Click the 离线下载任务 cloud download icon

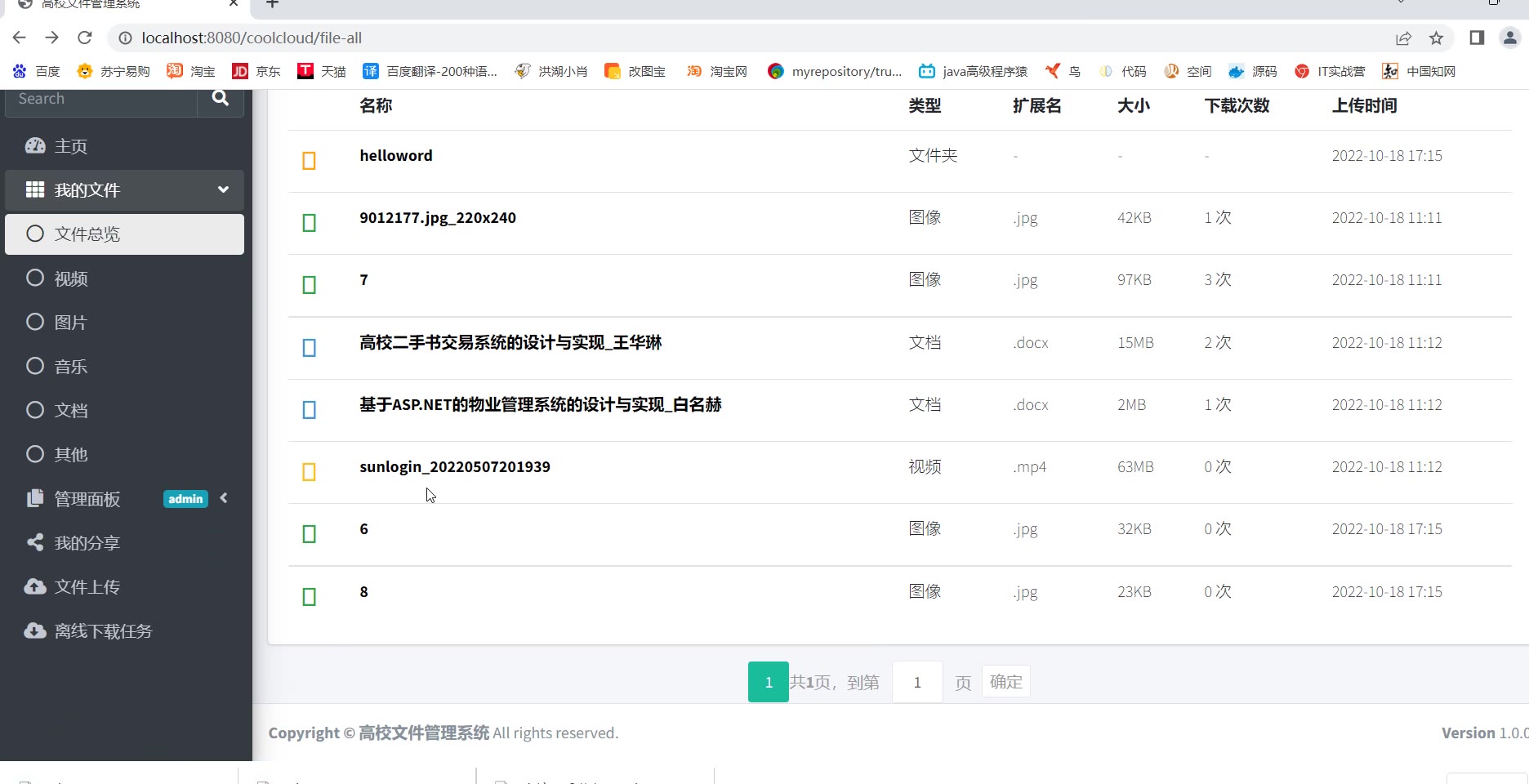click(35, 630)
